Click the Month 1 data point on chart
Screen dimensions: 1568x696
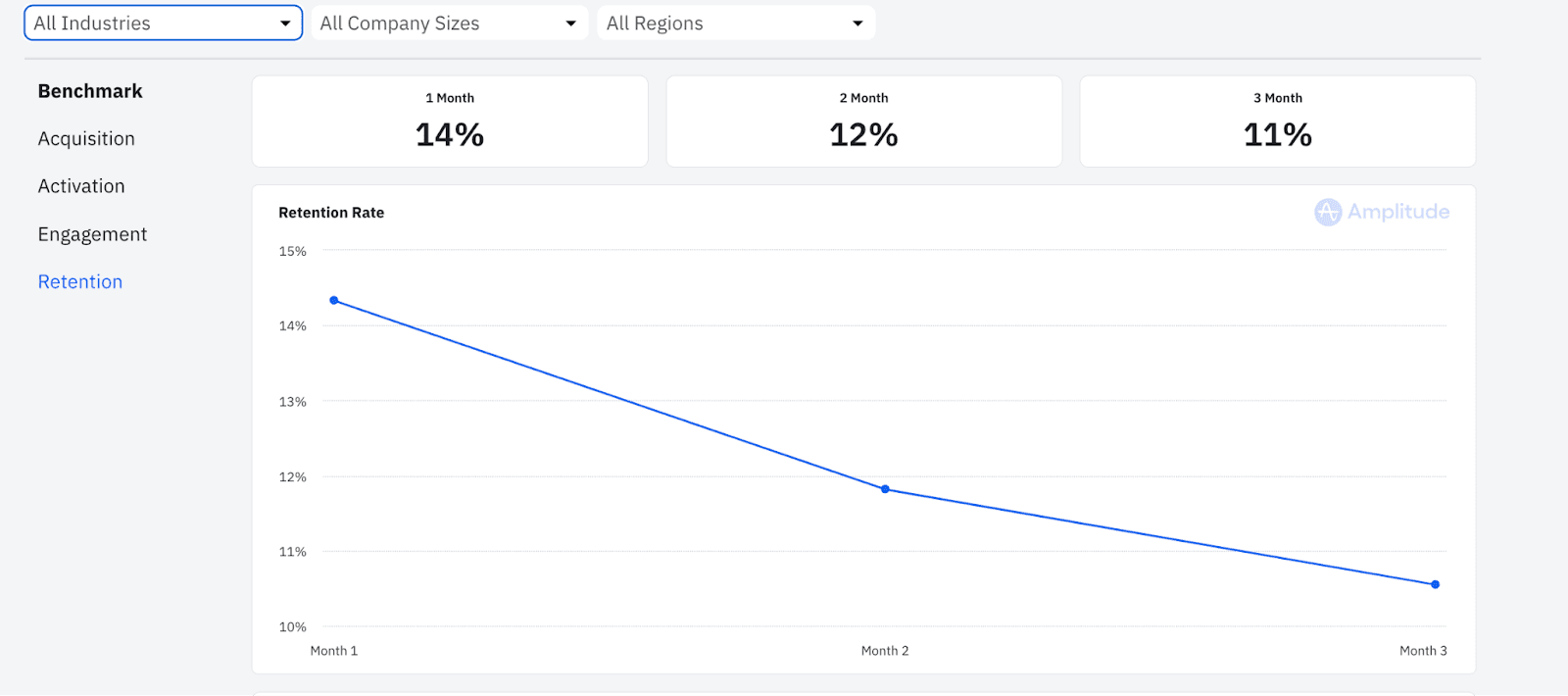(334, 301)
